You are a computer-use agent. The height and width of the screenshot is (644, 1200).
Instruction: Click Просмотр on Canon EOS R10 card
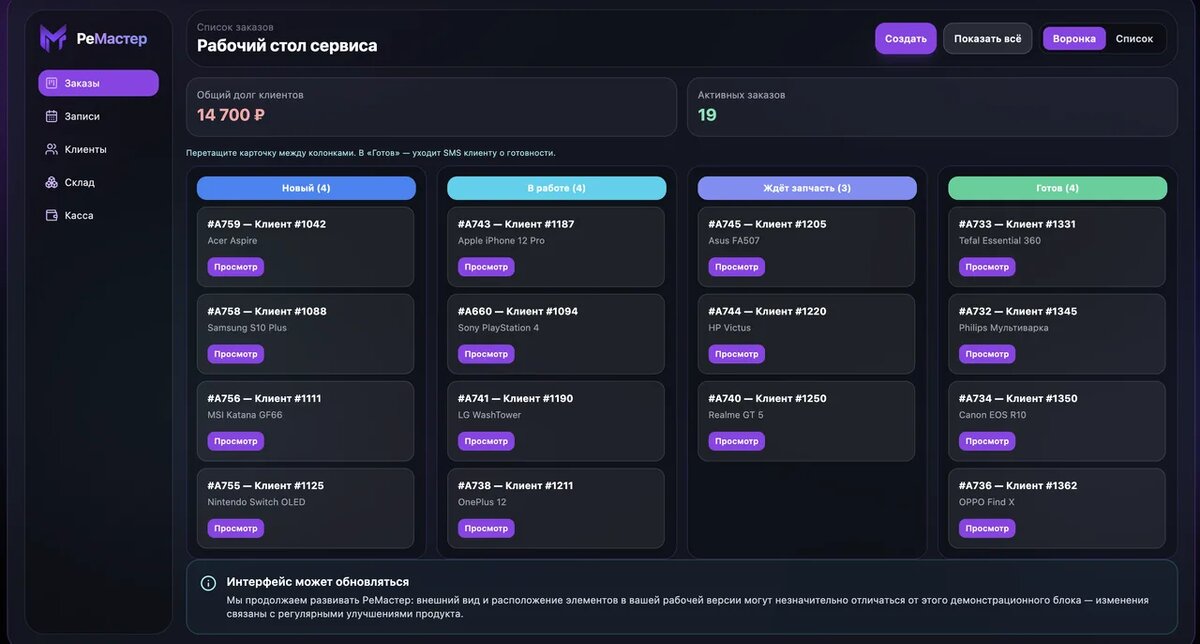pyautogui.click(x=987, y=441)
